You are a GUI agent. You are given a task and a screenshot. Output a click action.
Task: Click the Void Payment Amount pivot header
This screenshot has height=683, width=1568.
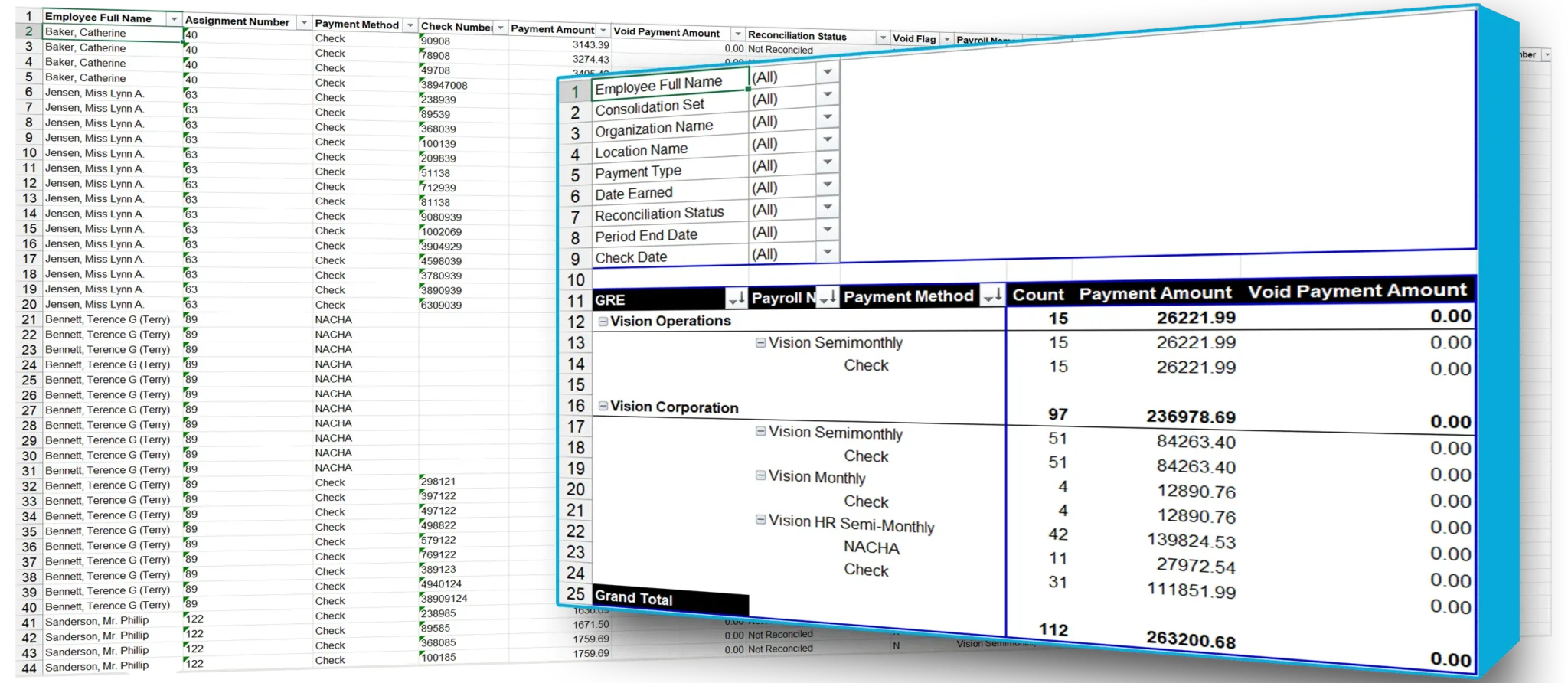[x=1357, y=291]
